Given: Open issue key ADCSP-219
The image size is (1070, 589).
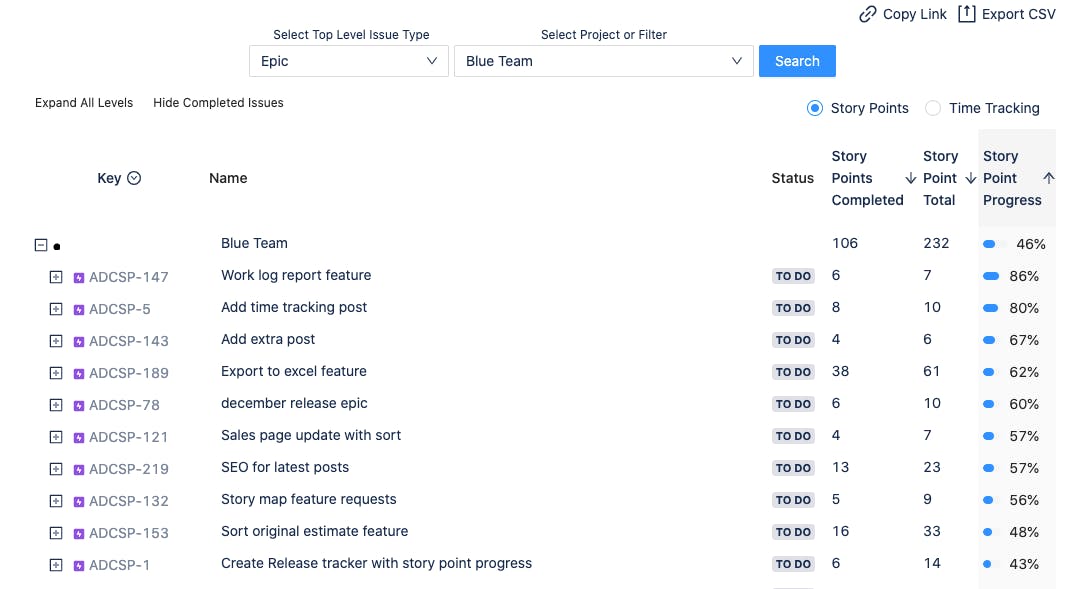Looking at the screenshot, I should pos(129,469).
